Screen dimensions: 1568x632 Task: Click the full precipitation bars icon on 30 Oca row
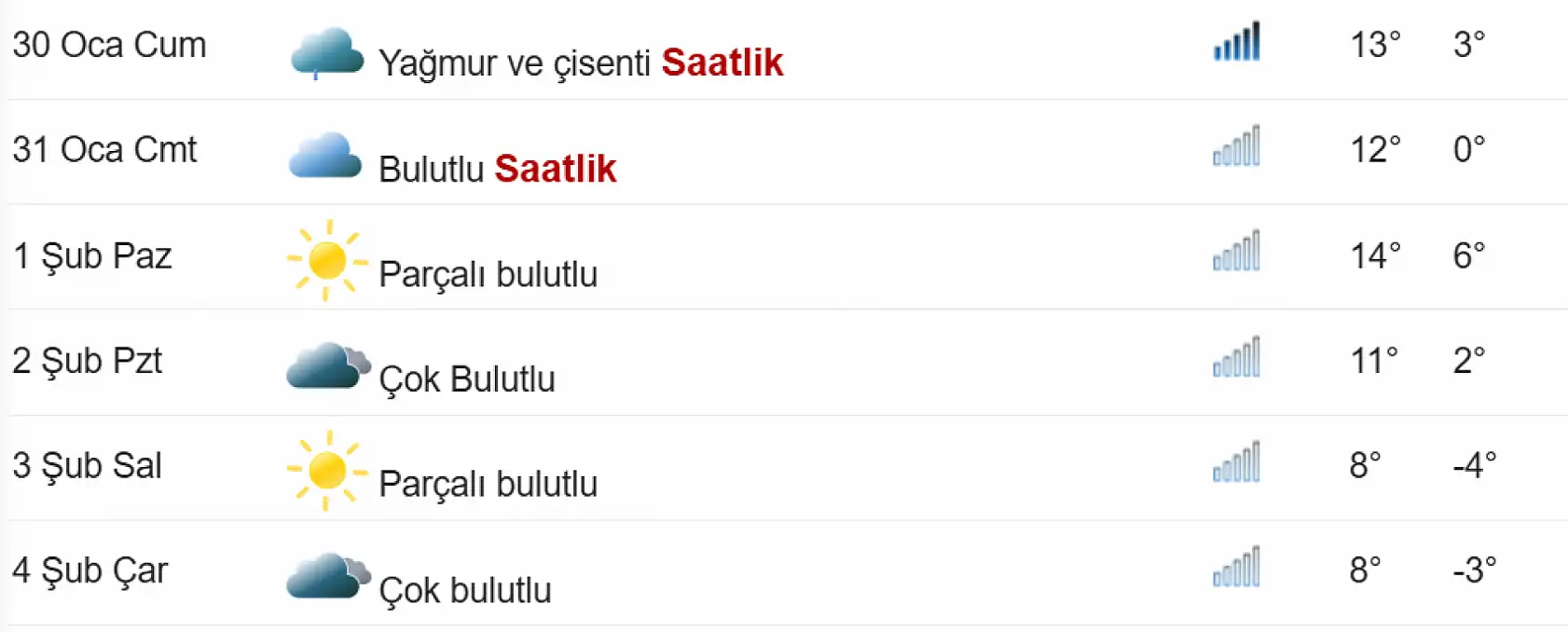(x=1236, y=43)
